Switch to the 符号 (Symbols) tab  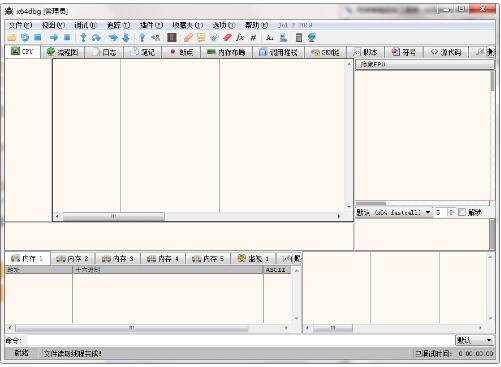click(x=404, y=52)
